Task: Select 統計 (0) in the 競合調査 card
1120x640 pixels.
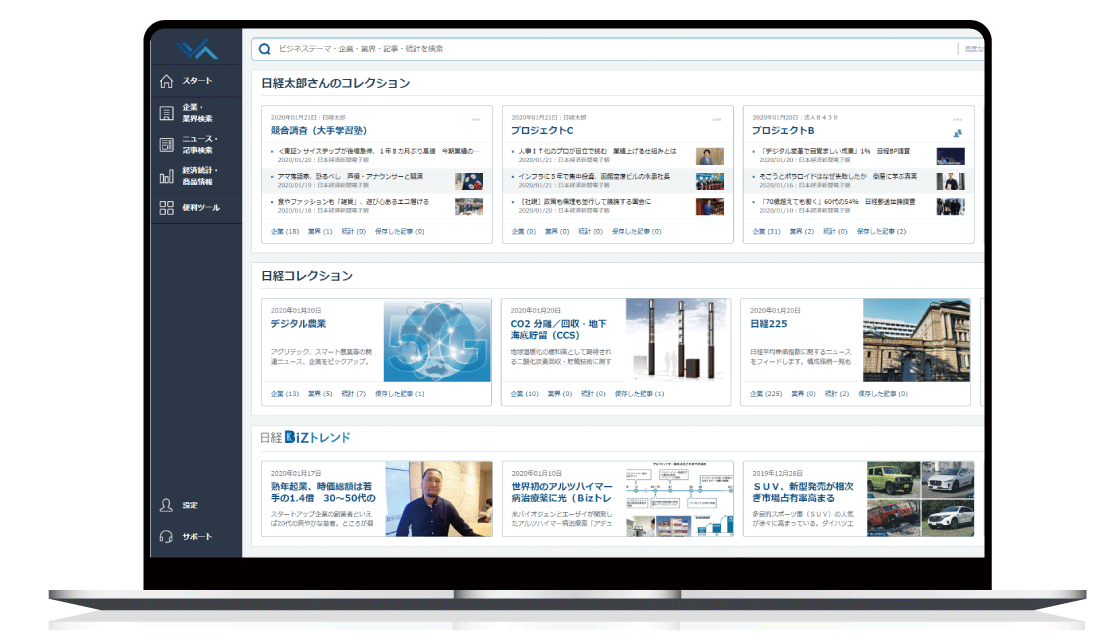Action: click(x=354, y=231)
